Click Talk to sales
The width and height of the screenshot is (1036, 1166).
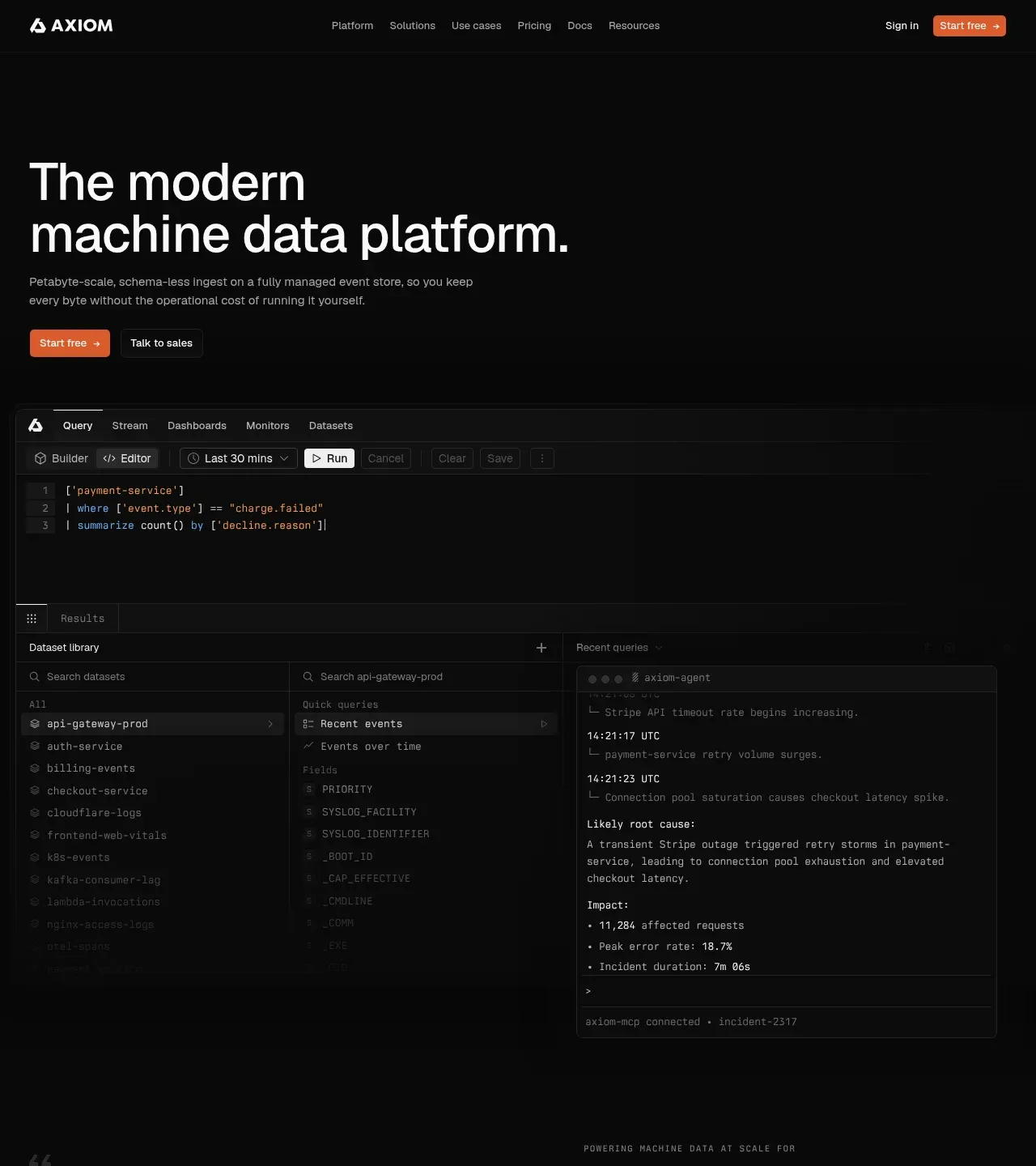162,343
